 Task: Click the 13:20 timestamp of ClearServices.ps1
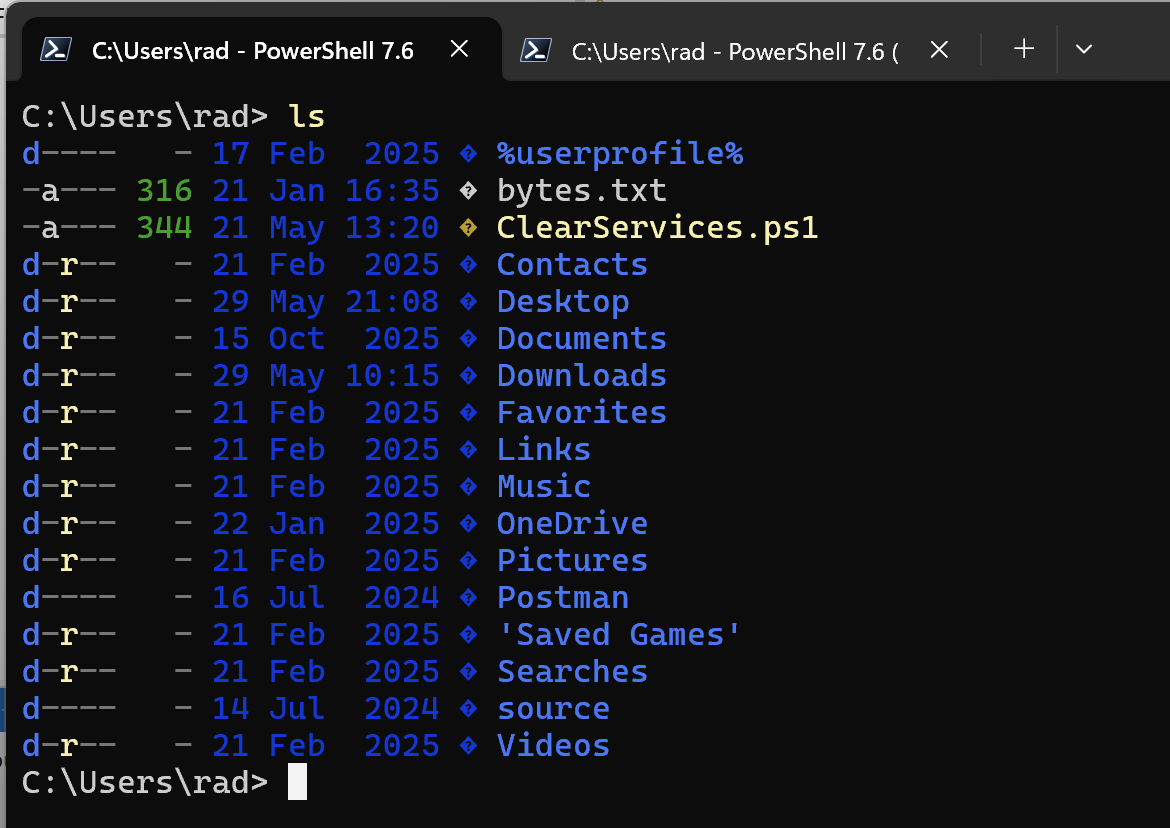392,228
